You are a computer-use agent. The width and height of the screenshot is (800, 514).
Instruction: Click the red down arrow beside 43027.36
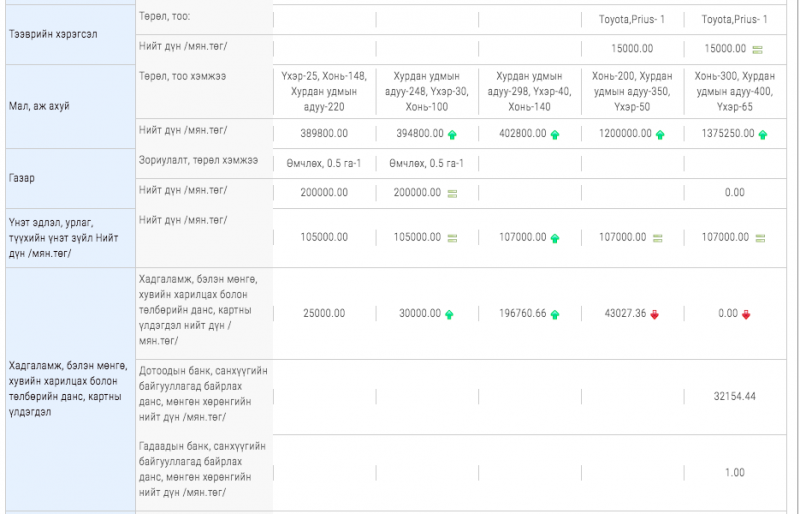(x=655, y=314)
